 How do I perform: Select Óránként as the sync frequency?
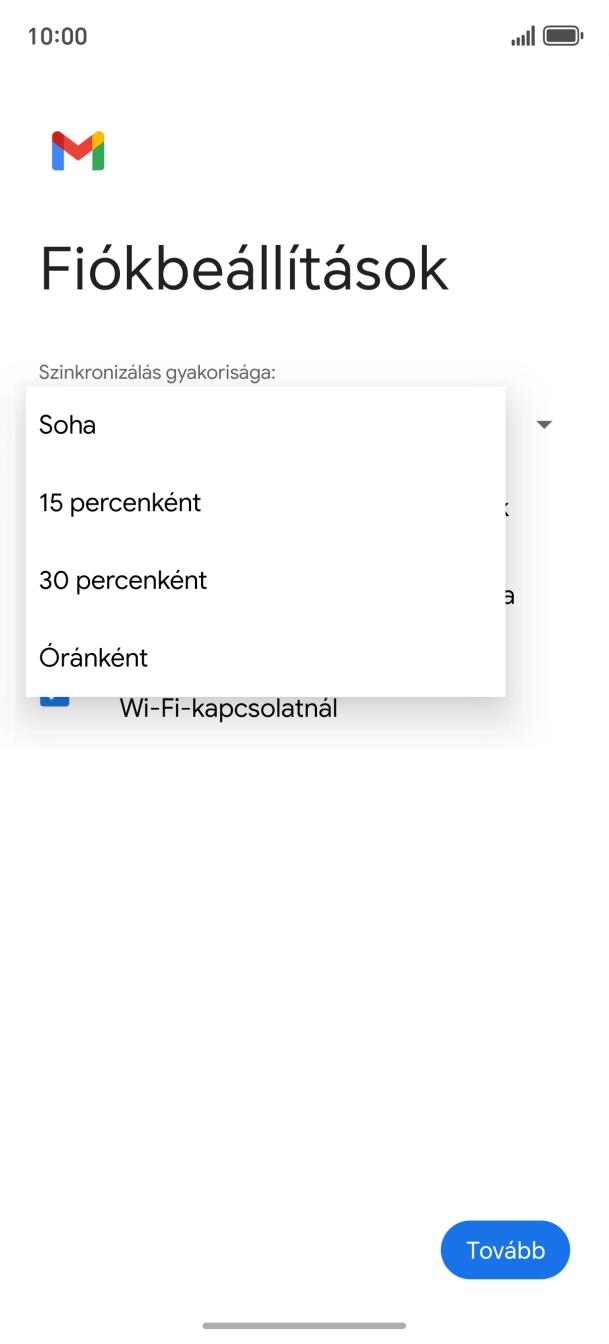click(94, 657)
